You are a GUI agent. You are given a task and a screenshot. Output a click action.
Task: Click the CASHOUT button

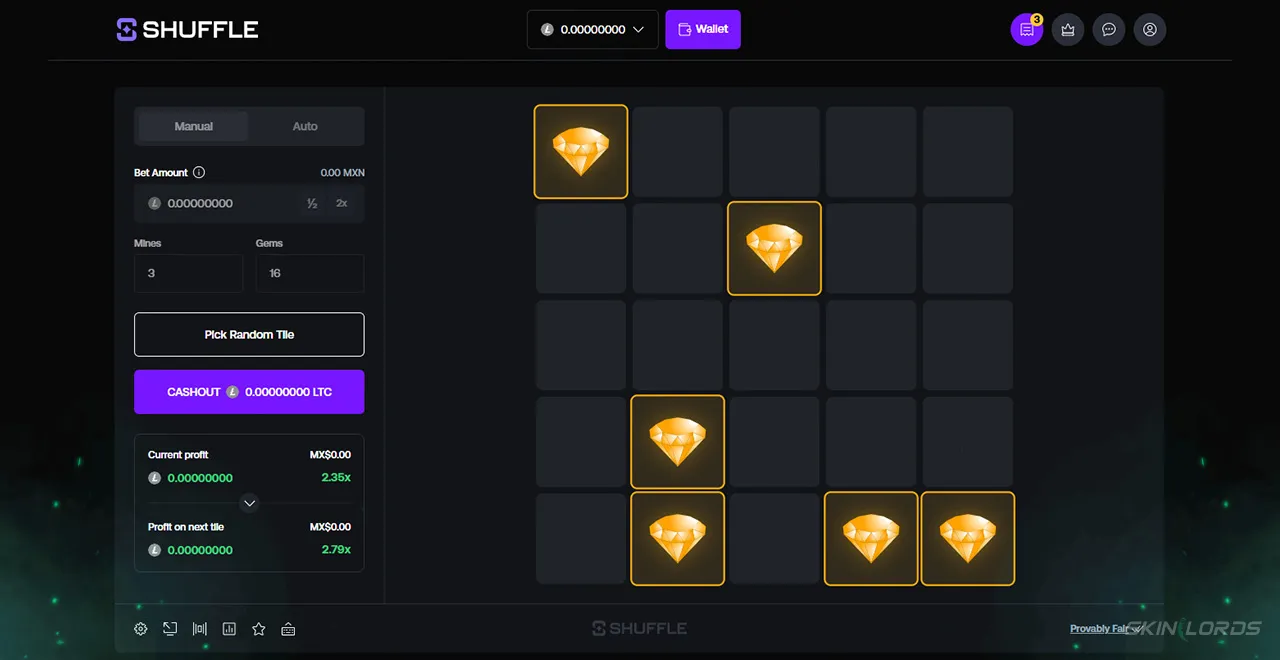click(249, 392)
